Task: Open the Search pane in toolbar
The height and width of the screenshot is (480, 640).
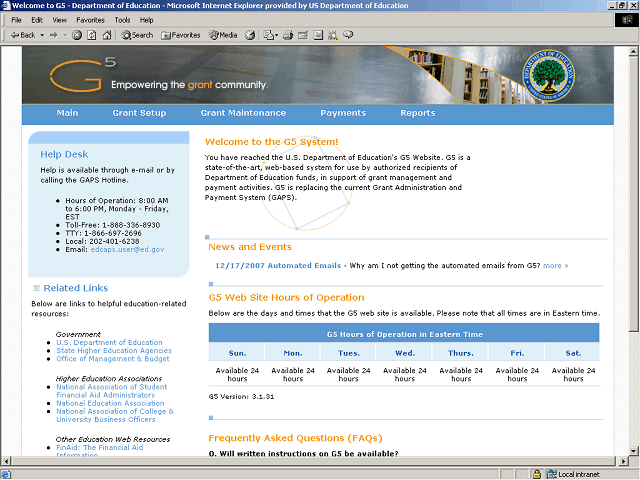Action: pos(137,36)
